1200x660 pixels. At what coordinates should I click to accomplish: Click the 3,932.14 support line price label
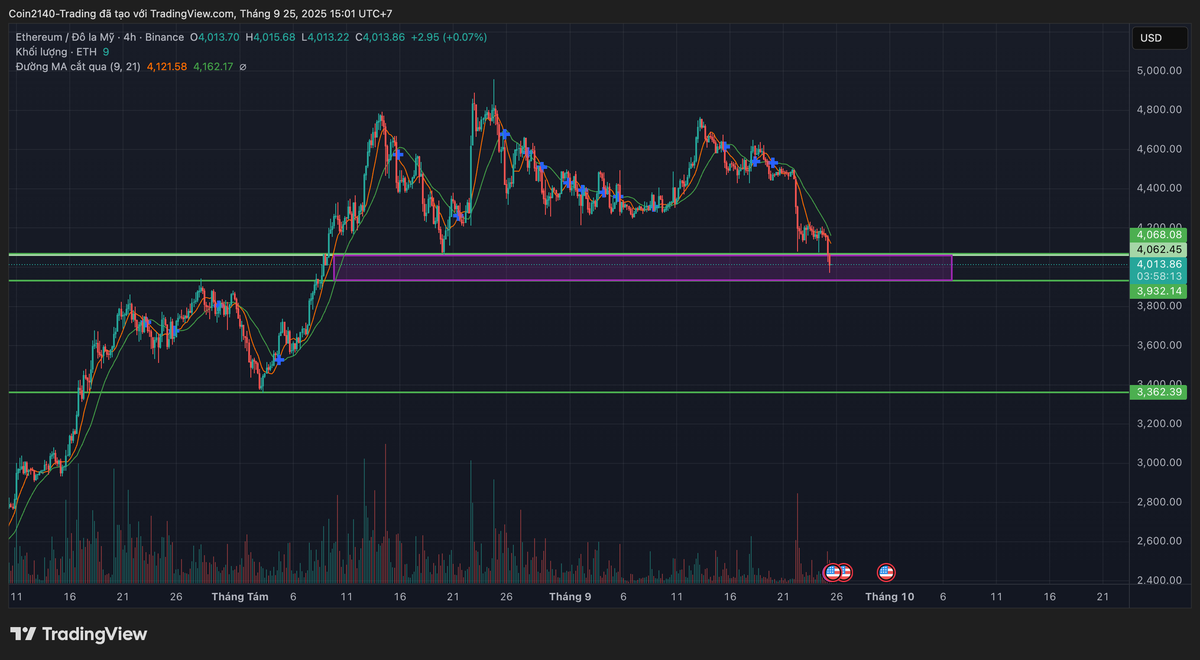click(1159, 290)
